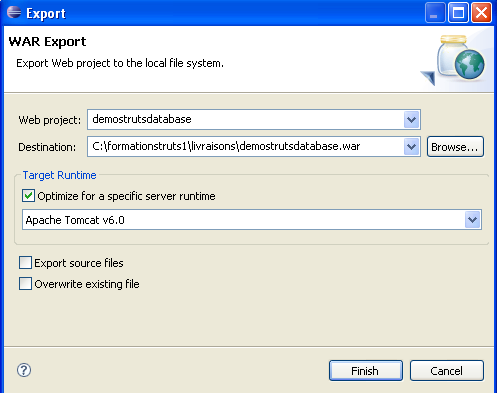This screenshot has height=393, width=497.
Task: Uncheck Optimize for a specific server runtime
Action: coord(28,196)
